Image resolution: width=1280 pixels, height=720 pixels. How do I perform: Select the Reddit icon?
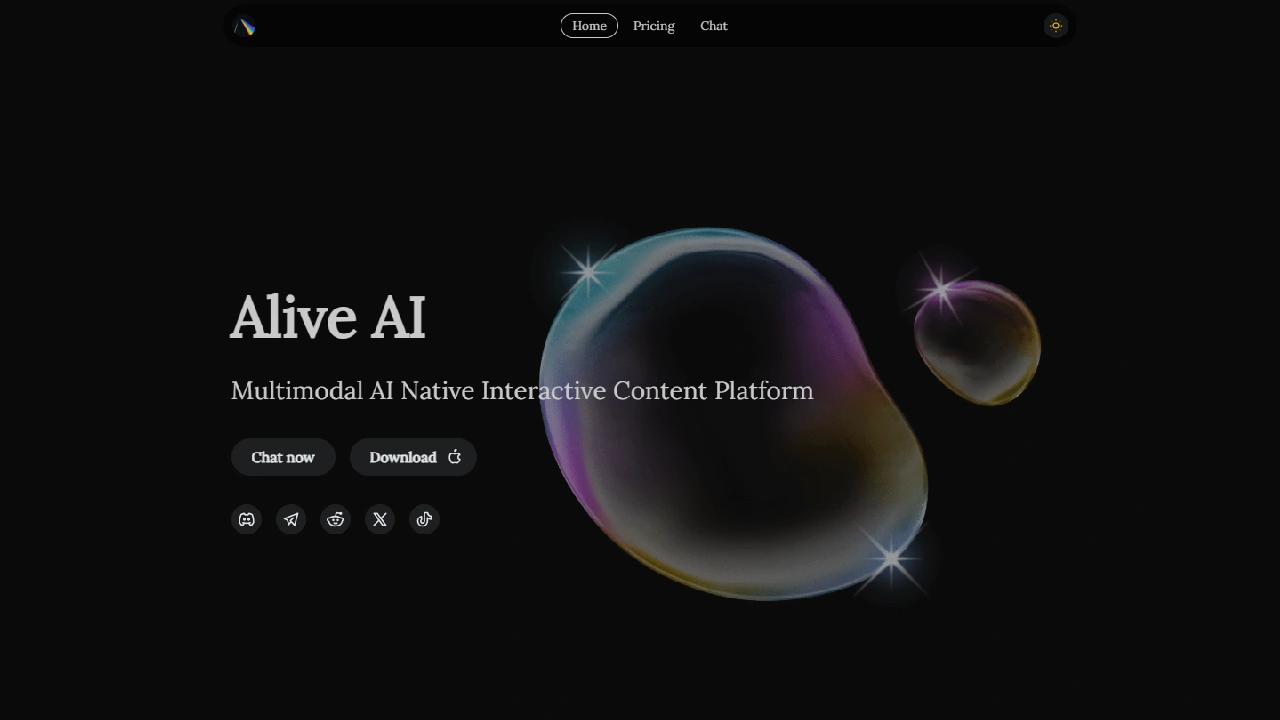(x=335, y=519)
